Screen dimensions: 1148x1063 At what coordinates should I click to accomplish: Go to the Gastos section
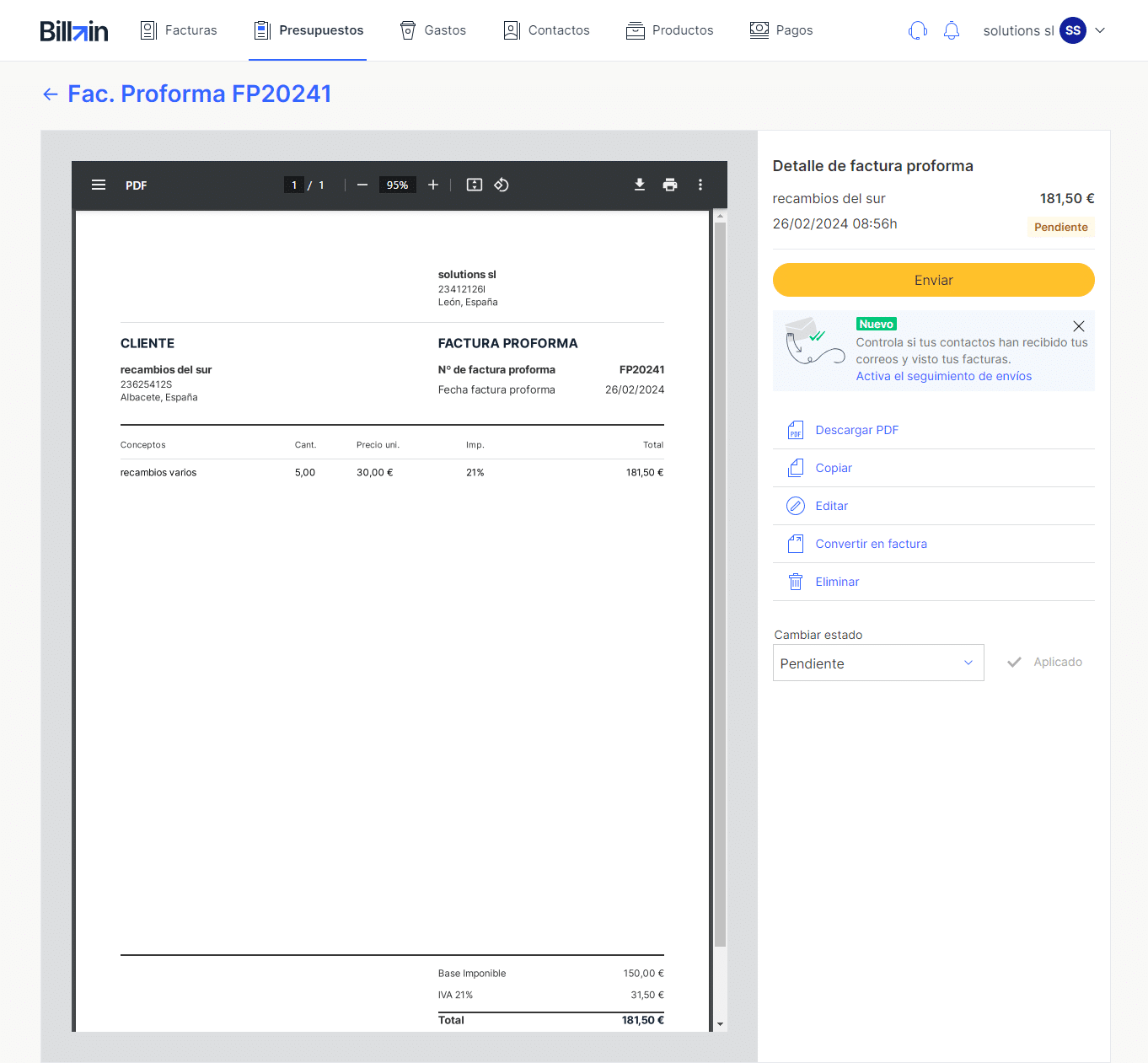[432, 30]
